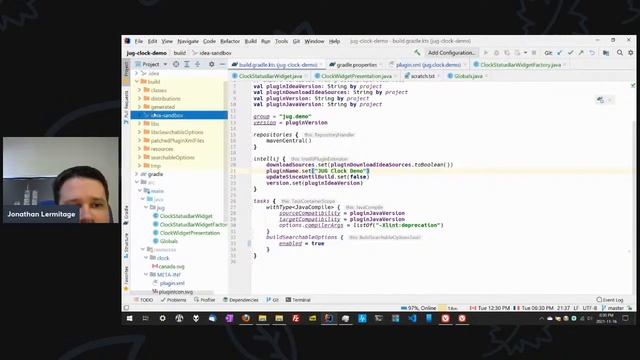Open the Profiler tool window button
This screenshot has height=360, width=640.
[x=204, y=300]
